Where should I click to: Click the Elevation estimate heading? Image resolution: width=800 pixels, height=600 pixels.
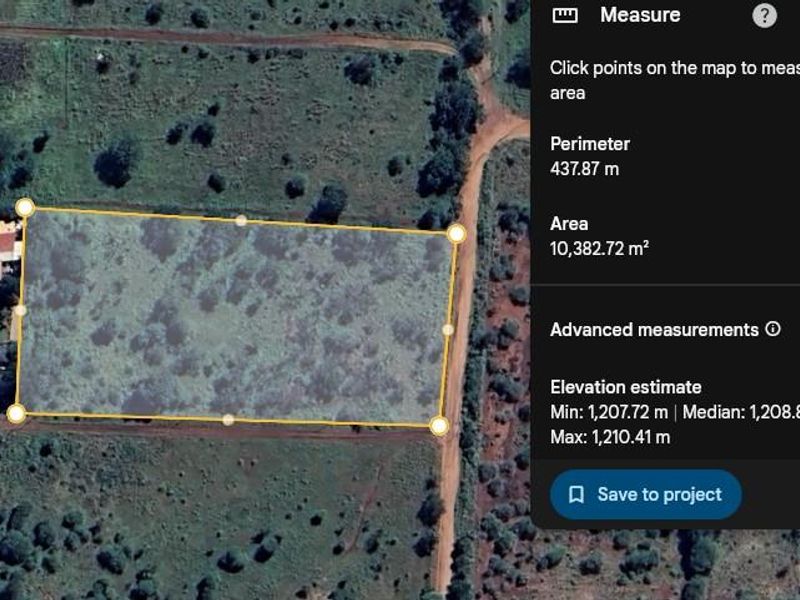tap(625, 386)
